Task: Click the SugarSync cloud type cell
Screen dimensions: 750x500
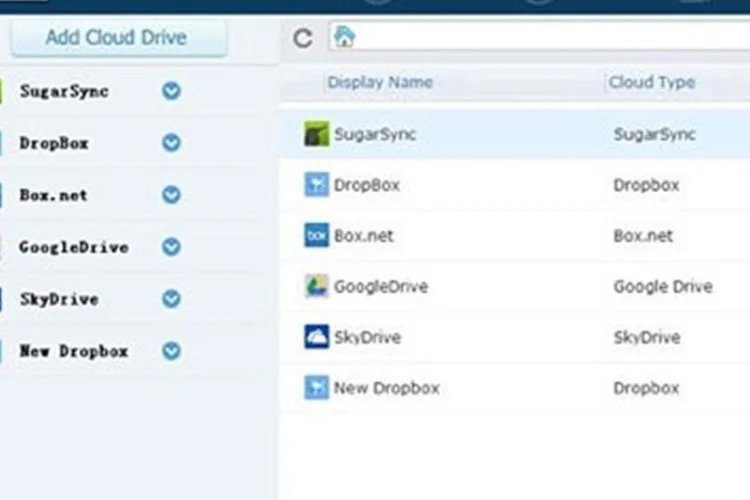Action: pos(654,134)
